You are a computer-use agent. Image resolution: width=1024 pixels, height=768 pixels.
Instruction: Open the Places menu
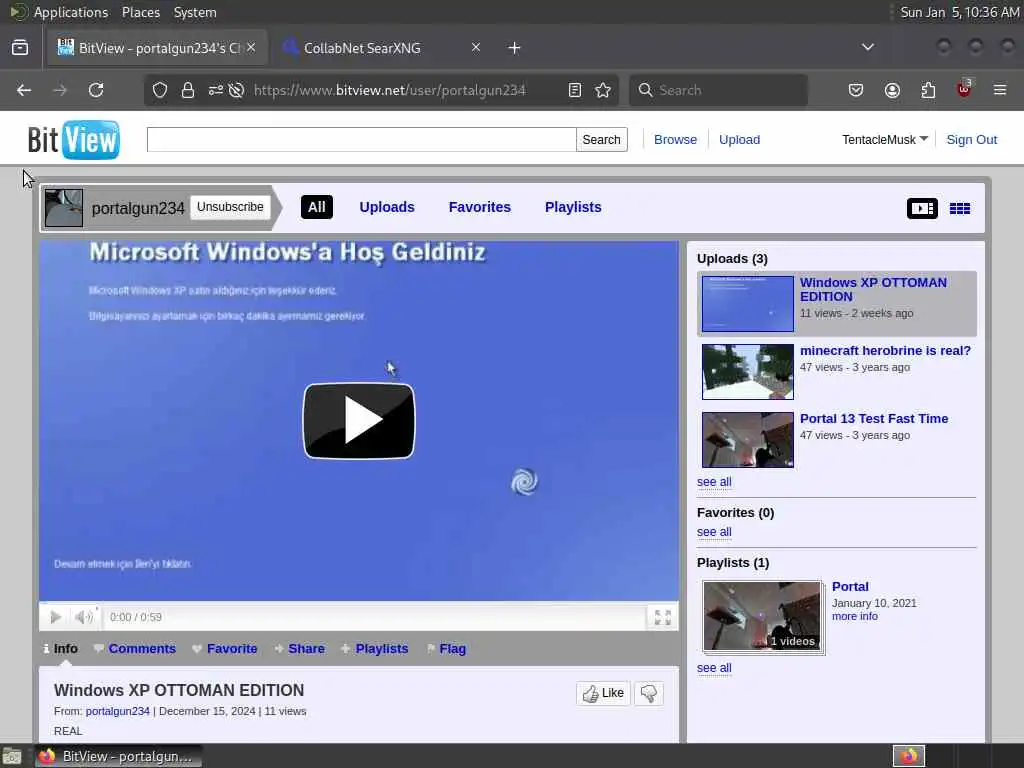coord(140,12)
